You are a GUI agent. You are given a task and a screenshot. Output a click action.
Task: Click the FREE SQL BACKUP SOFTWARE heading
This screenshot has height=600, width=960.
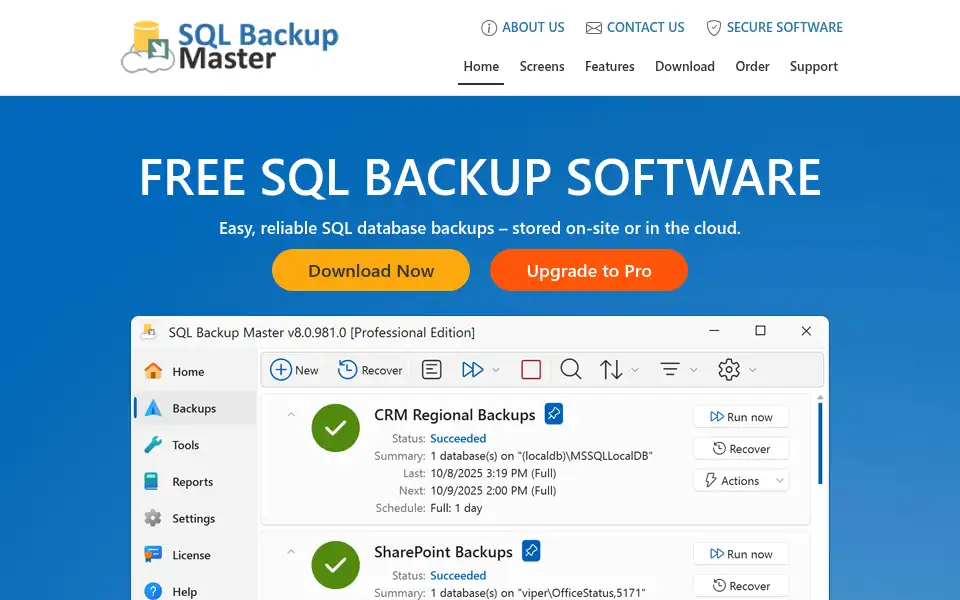(x=480, y=177)
